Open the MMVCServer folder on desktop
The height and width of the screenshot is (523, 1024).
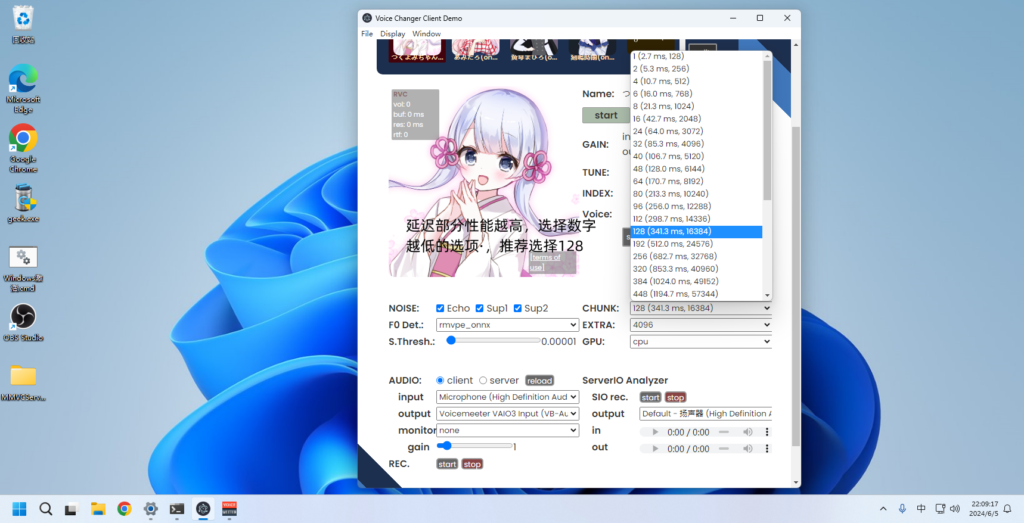coord(23,382)
